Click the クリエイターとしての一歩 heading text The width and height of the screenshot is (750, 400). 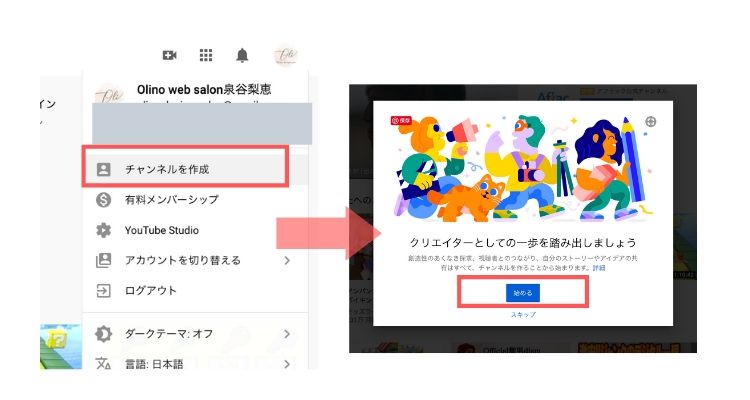coord(523,243)
